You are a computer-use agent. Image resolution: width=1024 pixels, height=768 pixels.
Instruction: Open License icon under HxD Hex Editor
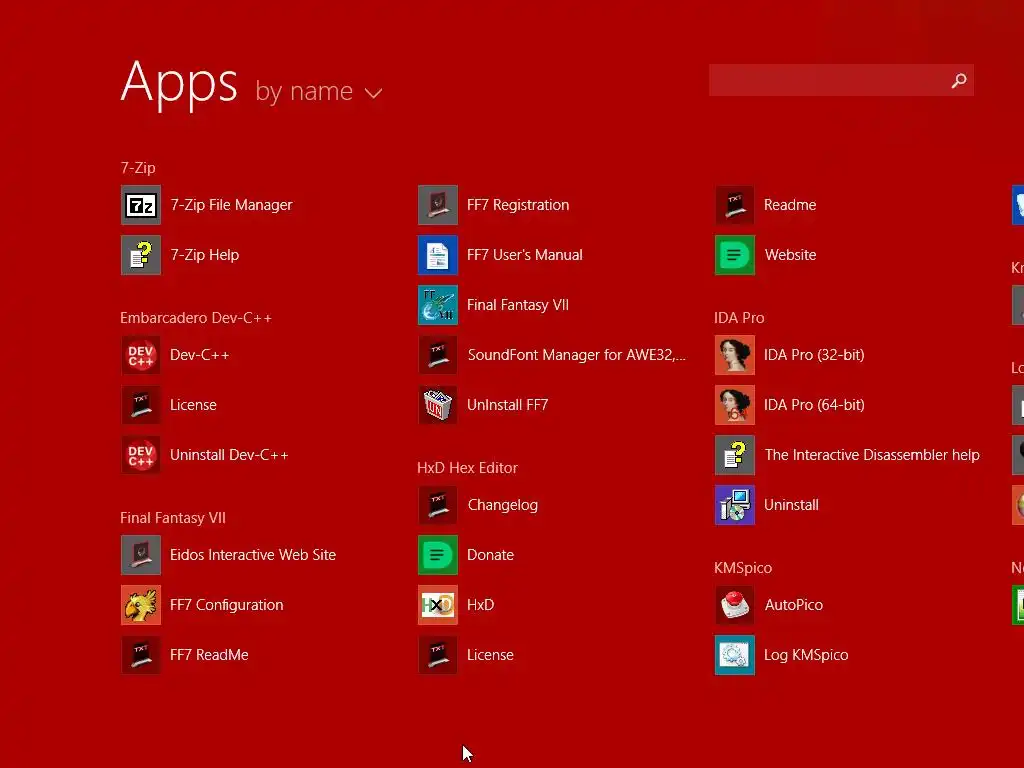point(438,654)
